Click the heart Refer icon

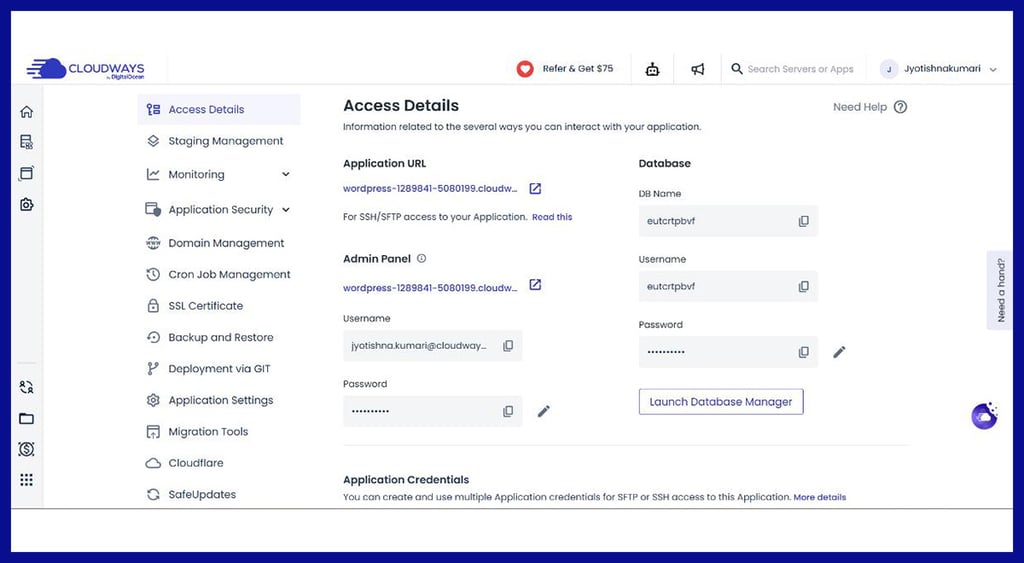click(x=525, y=69)
